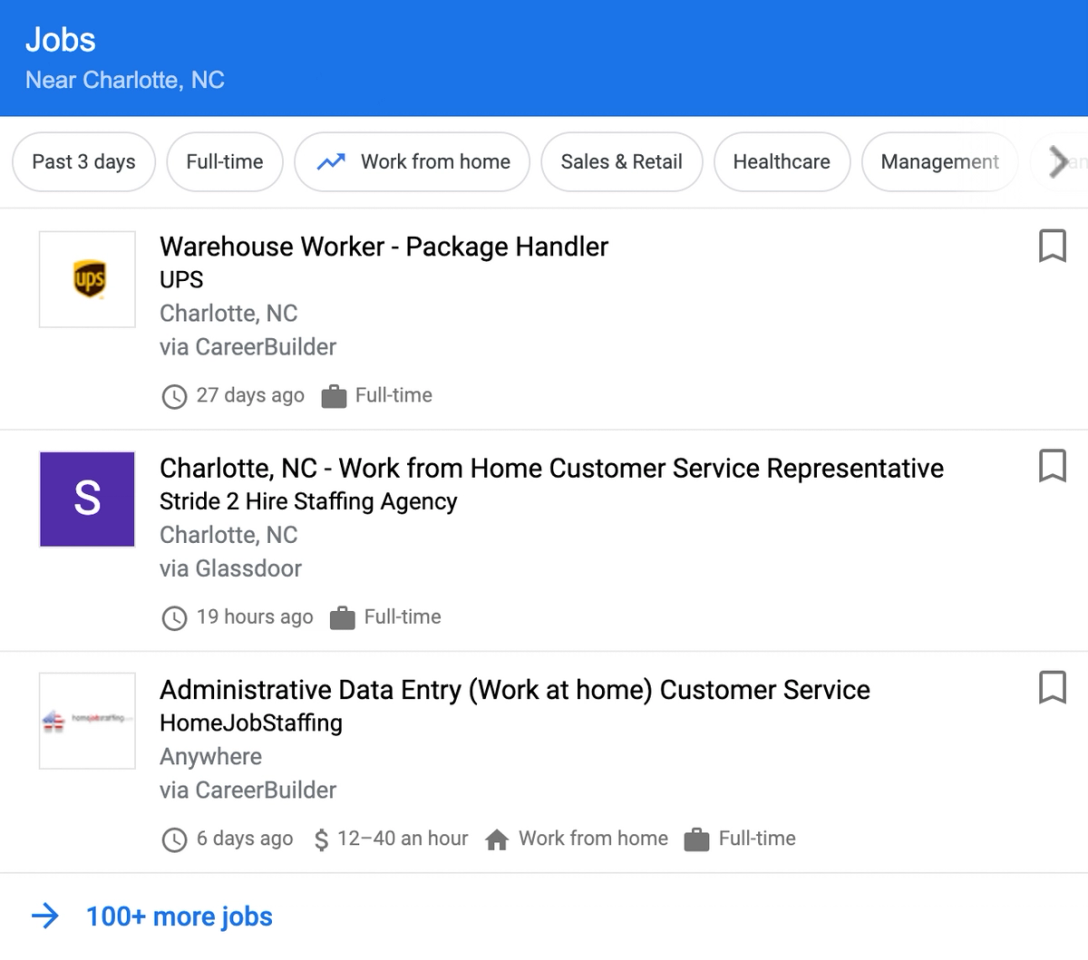Viewport: 1088px width, 960px height.
Task: Select the Sales & Retail filter chip
Action: coord(621,161)
